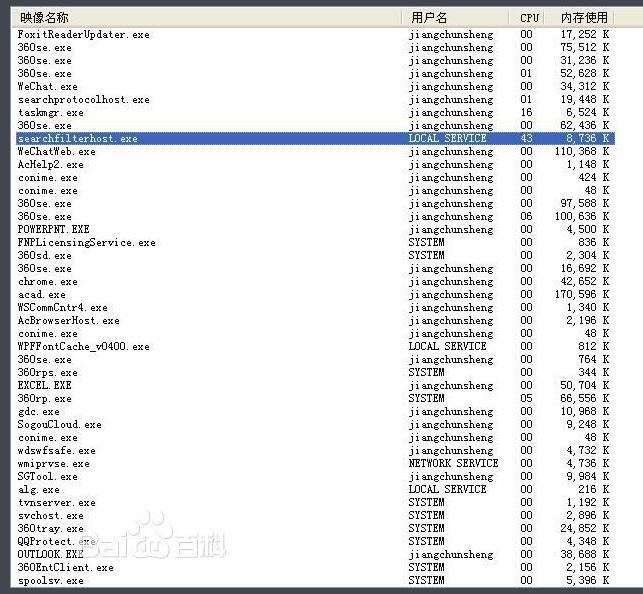Select the 360tray.exe process
This screenshot has height=594, width=643.
point(315,528)
